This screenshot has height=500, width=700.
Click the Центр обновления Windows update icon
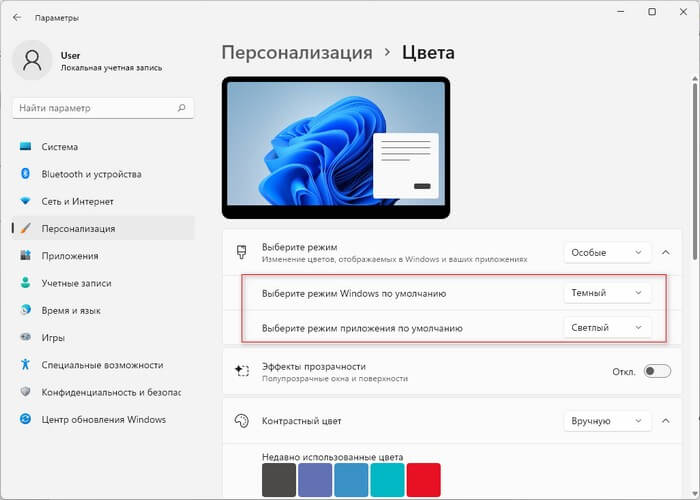click(25, 419)
